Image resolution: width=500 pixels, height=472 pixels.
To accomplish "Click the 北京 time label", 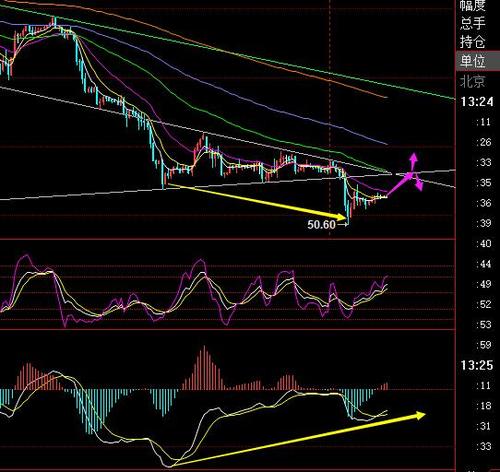I will (x=472, y=82).
